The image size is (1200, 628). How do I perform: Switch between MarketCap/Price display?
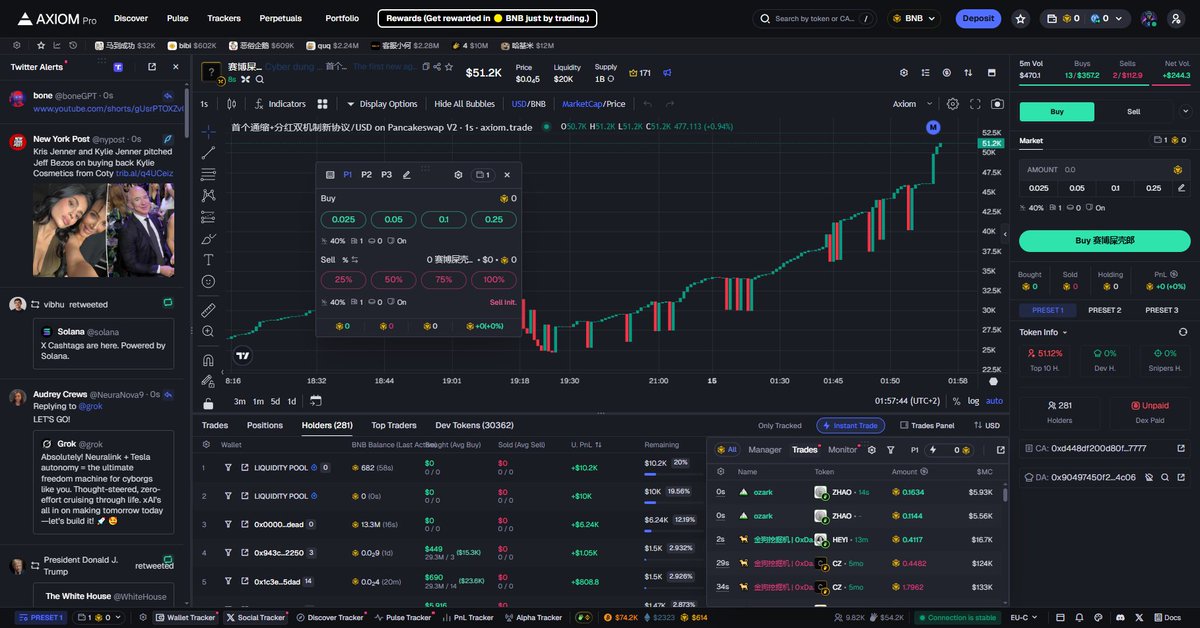593,104
